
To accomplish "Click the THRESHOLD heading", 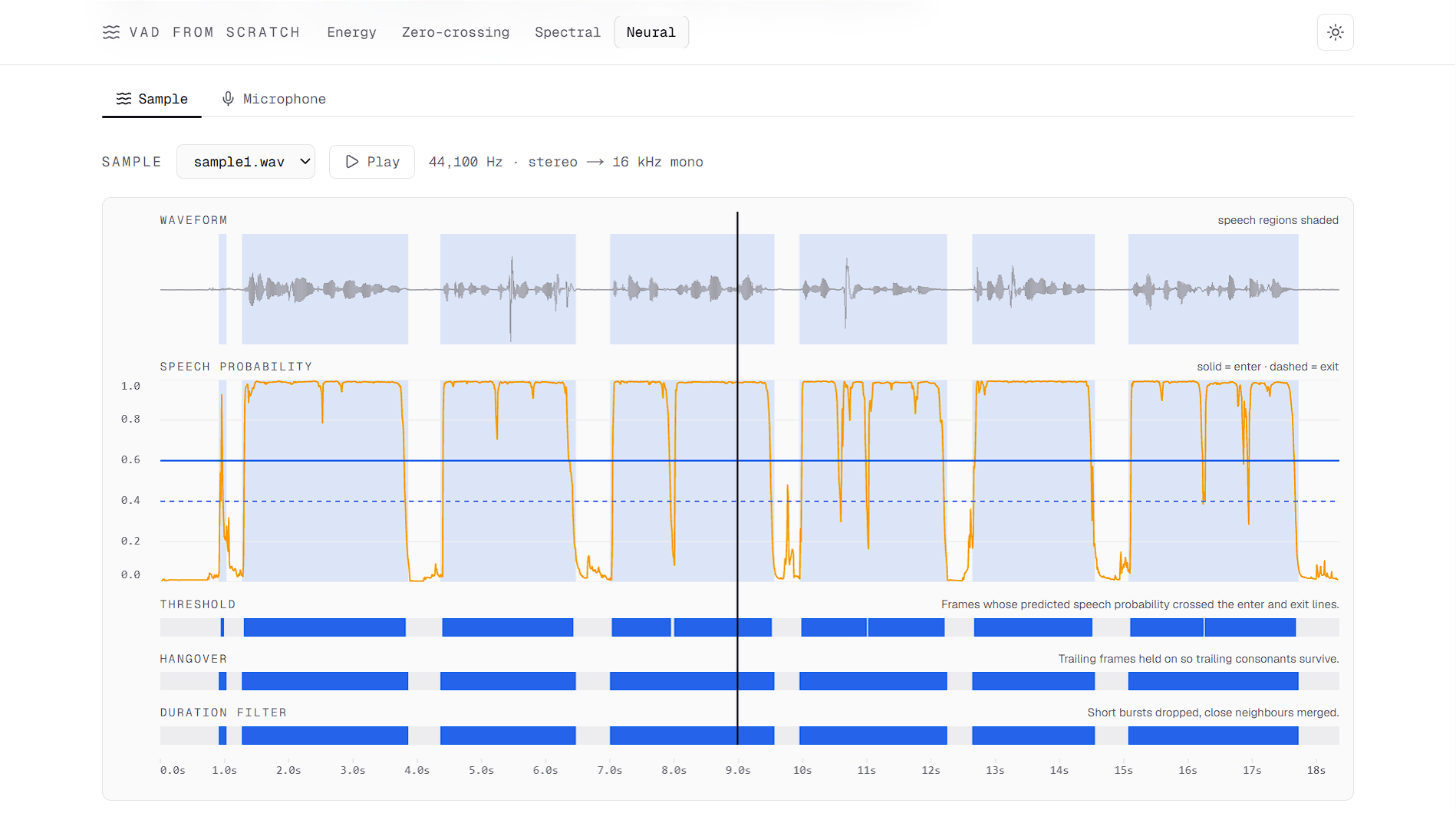I will click(x=198, y=604).
